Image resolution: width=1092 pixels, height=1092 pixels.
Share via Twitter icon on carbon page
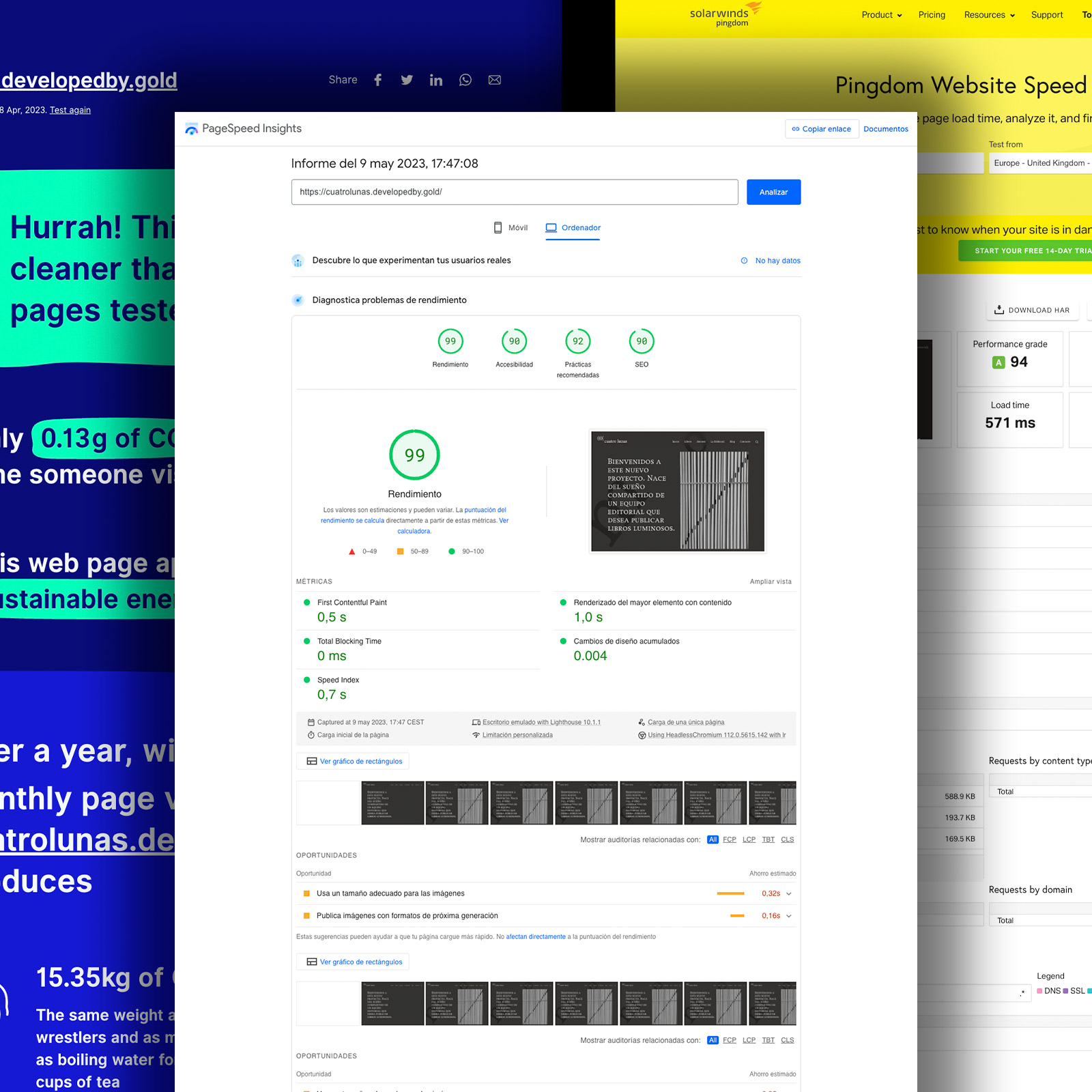pyautogui.click(x=407, y=80)
